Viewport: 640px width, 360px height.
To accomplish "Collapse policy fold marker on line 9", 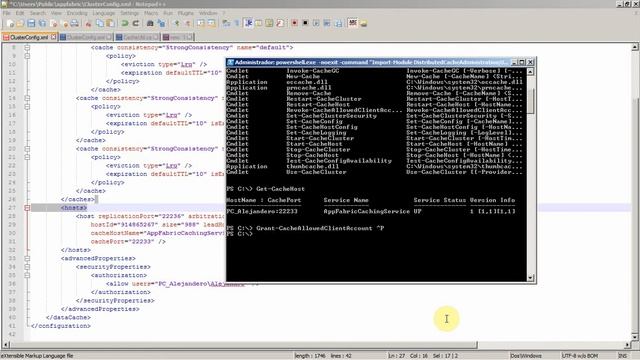I will [x=27, y=56].
